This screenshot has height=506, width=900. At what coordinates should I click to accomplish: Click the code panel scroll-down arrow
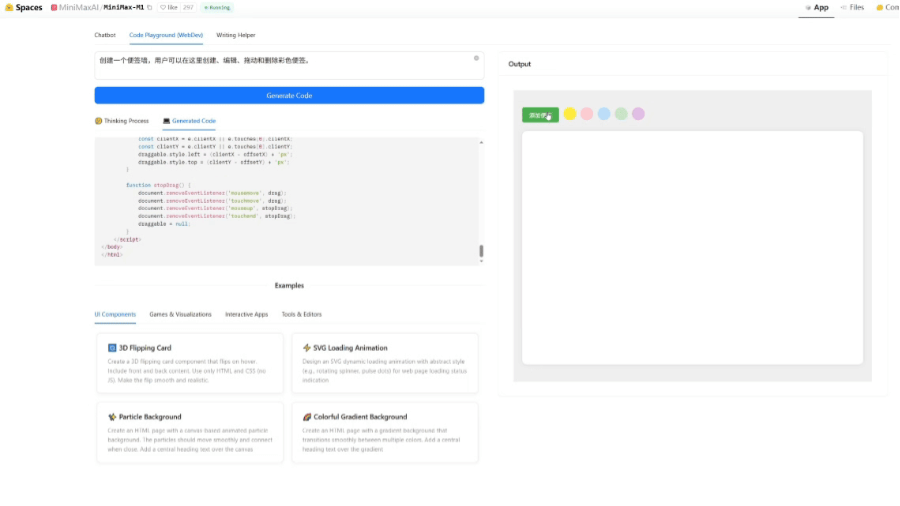click(481, 261)
